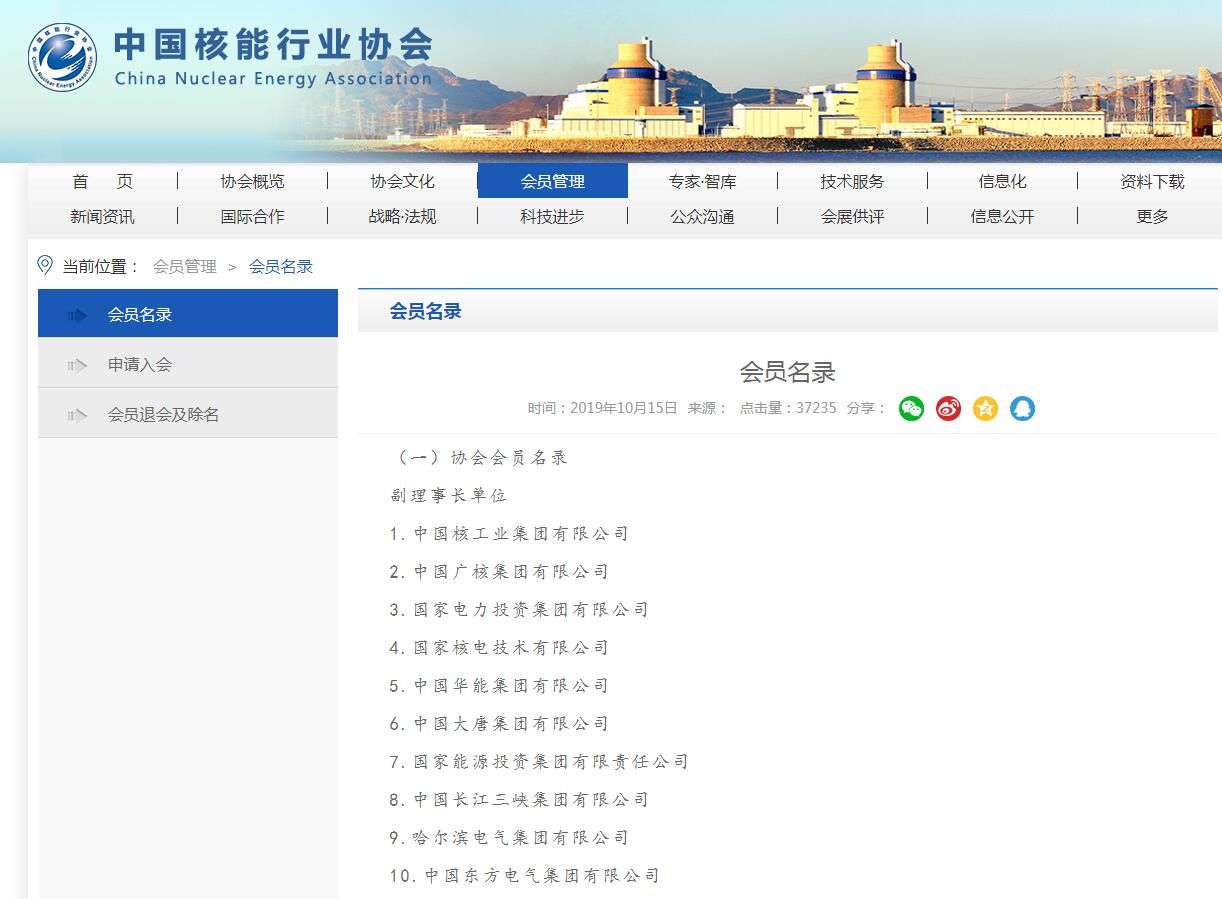Click arrow icon beside 申请入会 in sidebar
This screenshot has height=899, width=1222.
[77, 365]
